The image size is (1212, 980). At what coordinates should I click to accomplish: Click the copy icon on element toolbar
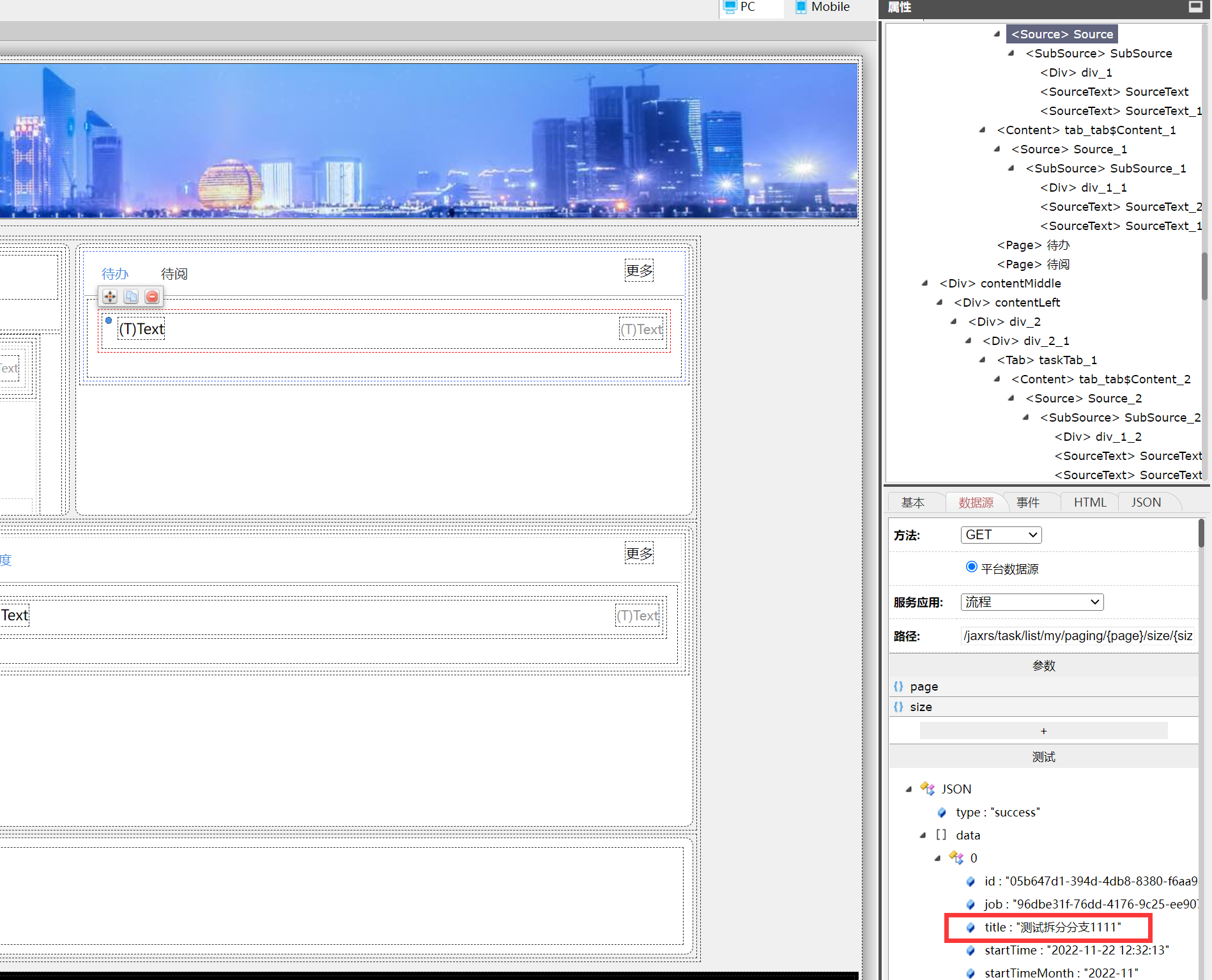click(x=131, y=296)
